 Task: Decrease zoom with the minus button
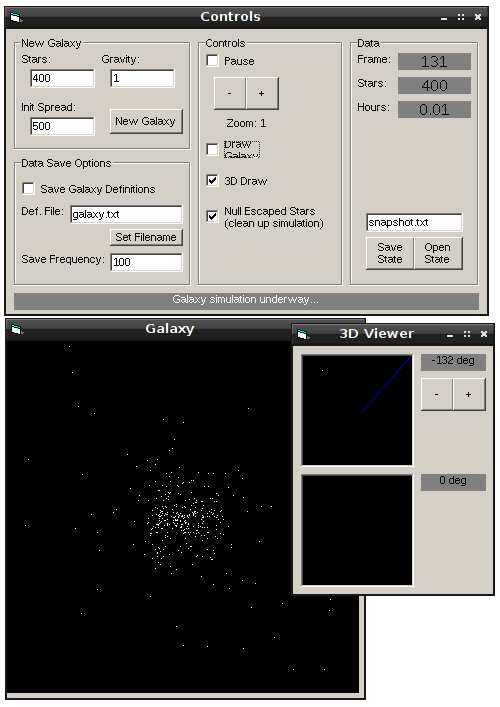pyautogui.click(x=230, y=93)
